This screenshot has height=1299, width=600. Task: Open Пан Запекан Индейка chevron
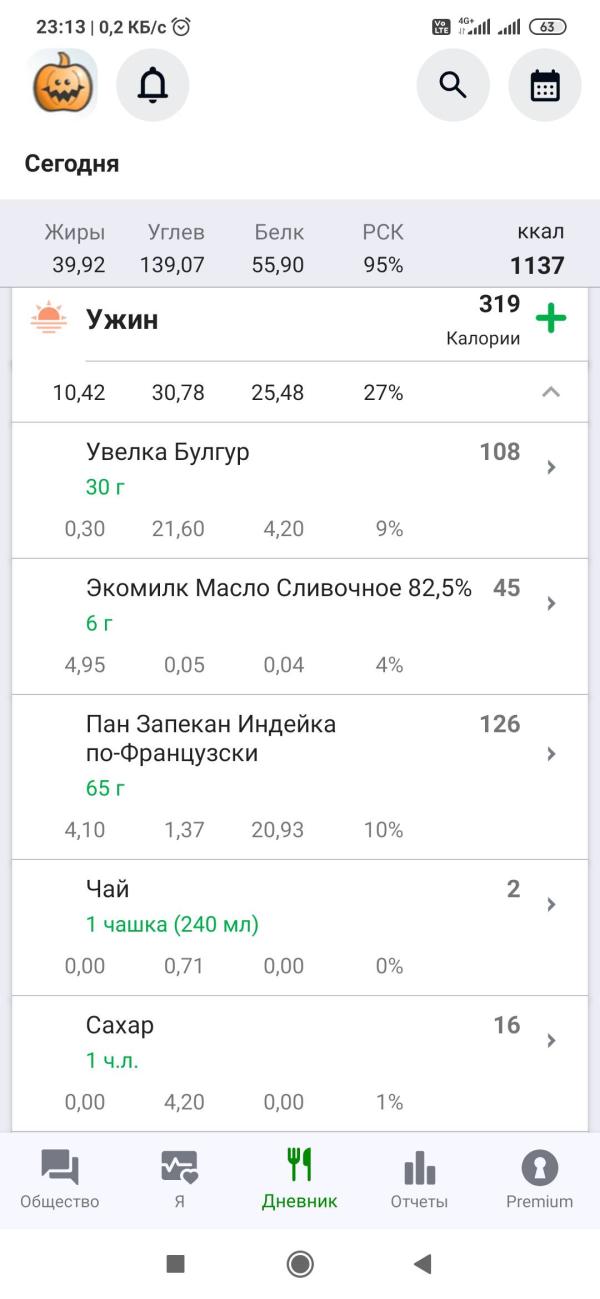[x=551, y=754]
